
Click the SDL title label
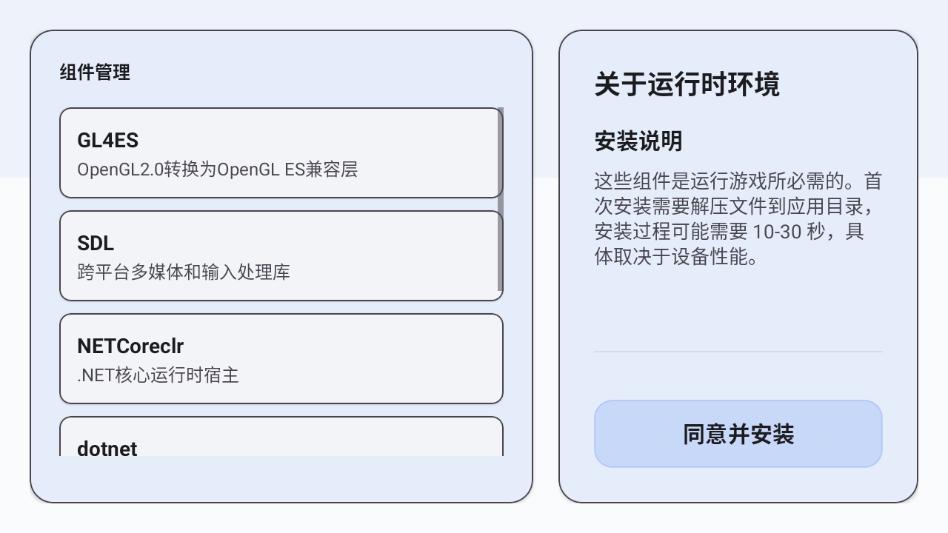click(95, 244)
